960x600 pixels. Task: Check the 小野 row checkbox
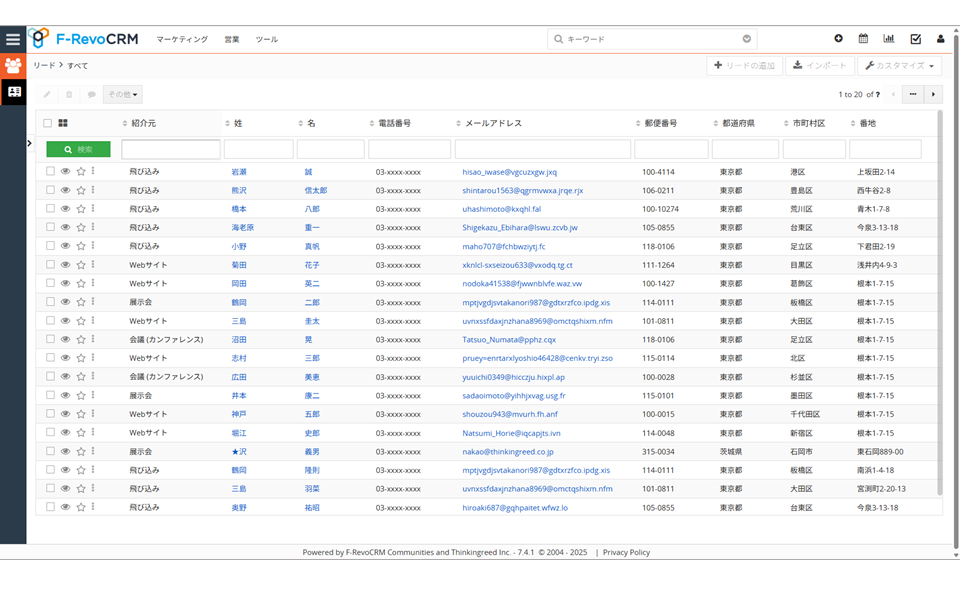[50, 246]
